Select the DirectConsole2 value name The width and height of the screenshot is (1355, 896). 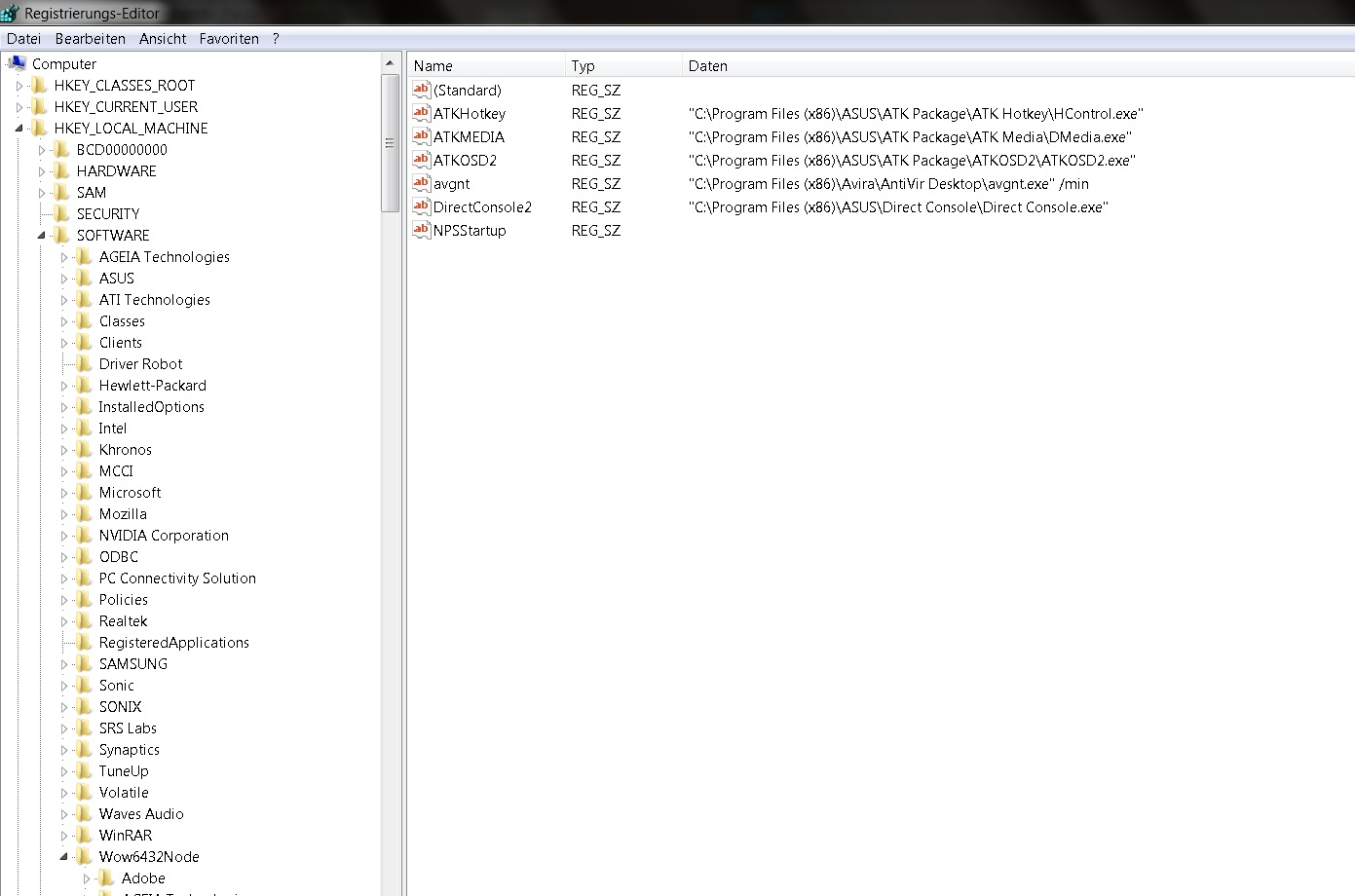pos(482,206)
